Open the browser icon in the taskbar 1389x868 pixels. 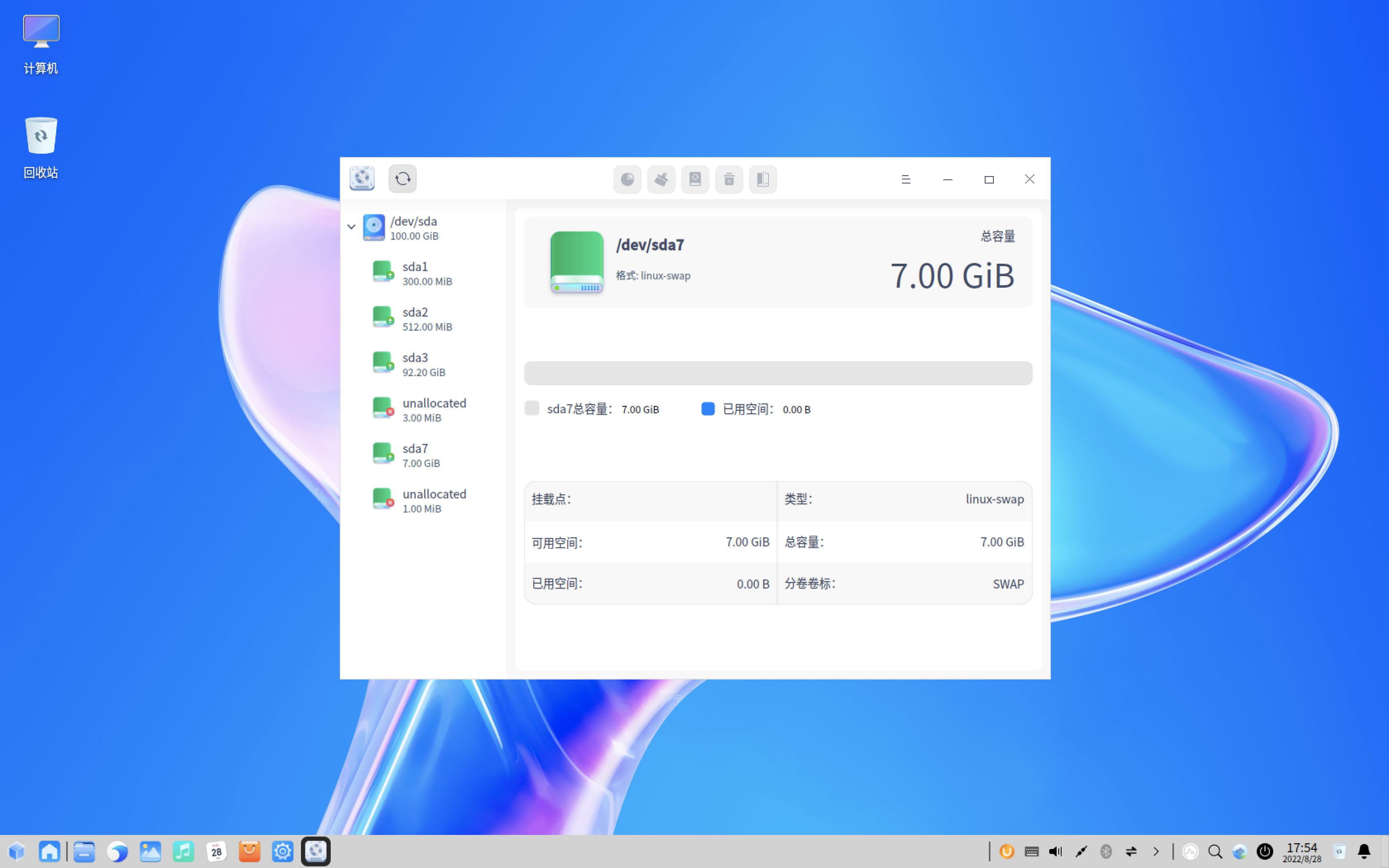tap(117, 851)
